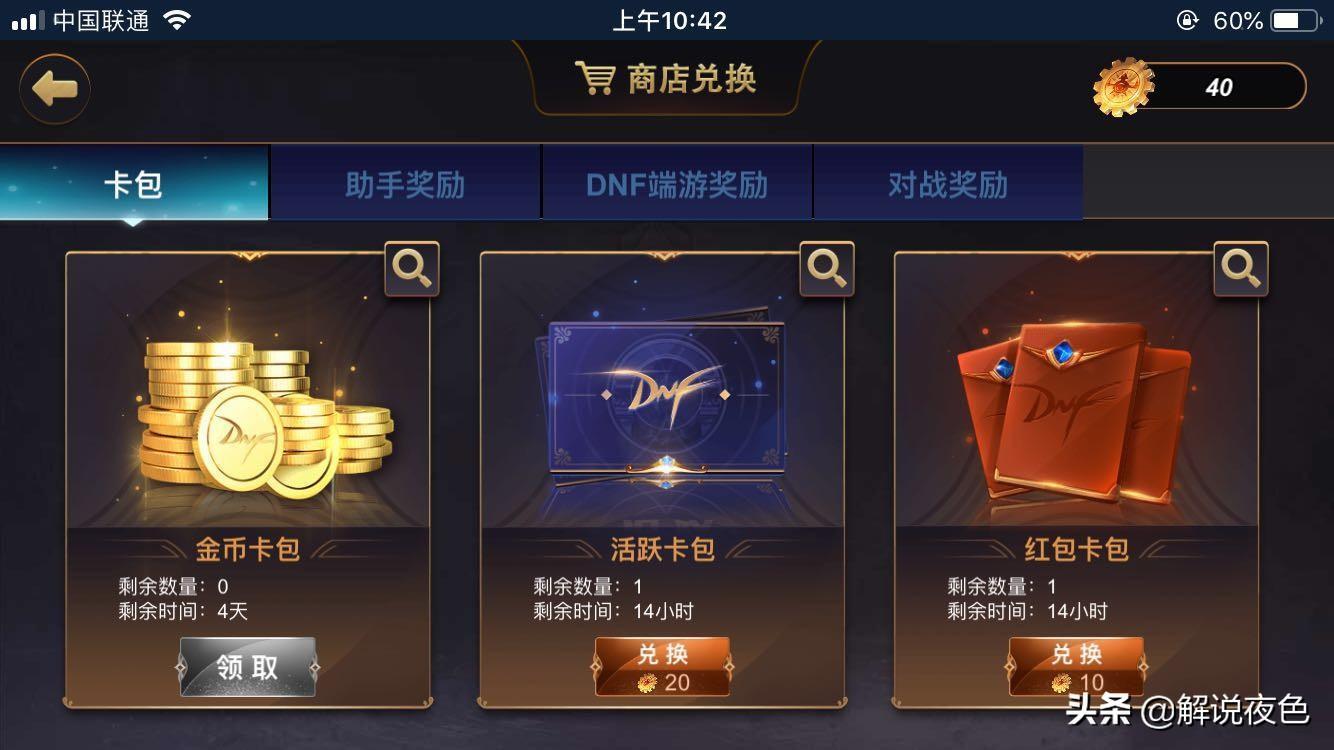Redeem 活跃卡包 for 20 coins
The width and height of the screenshot is (1334, 750).
point(662,667)
